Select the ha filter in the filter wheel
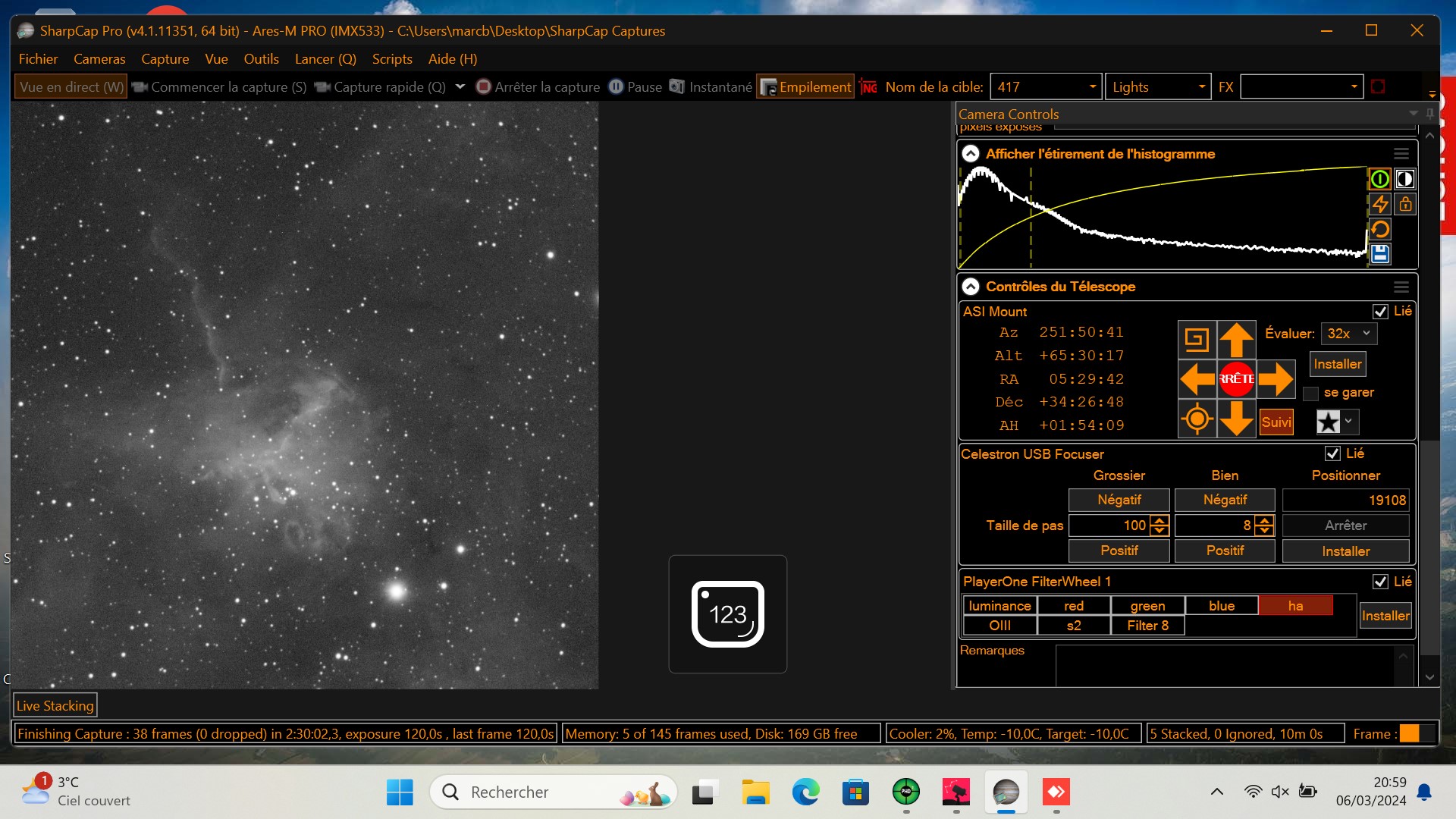The width and height of the screenshot is (1456, 819). coord(1296,605)
